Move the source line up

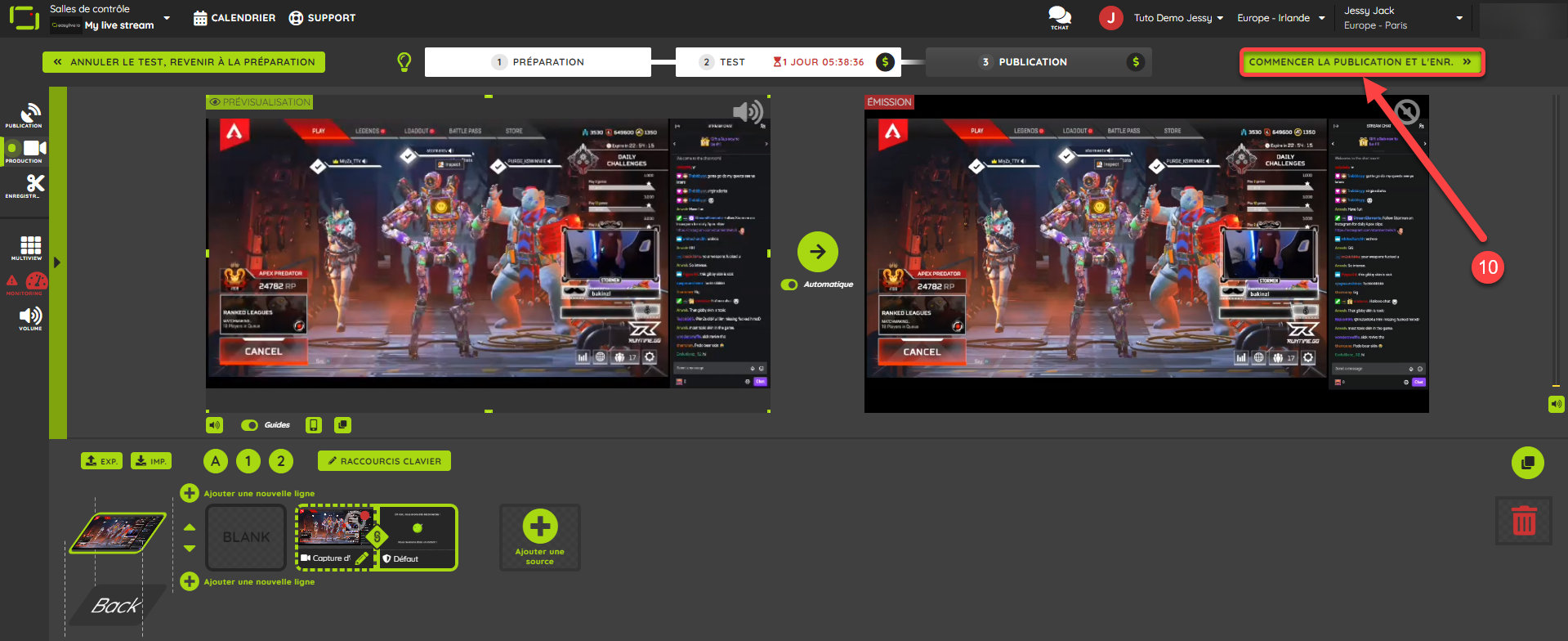point(190,527)
